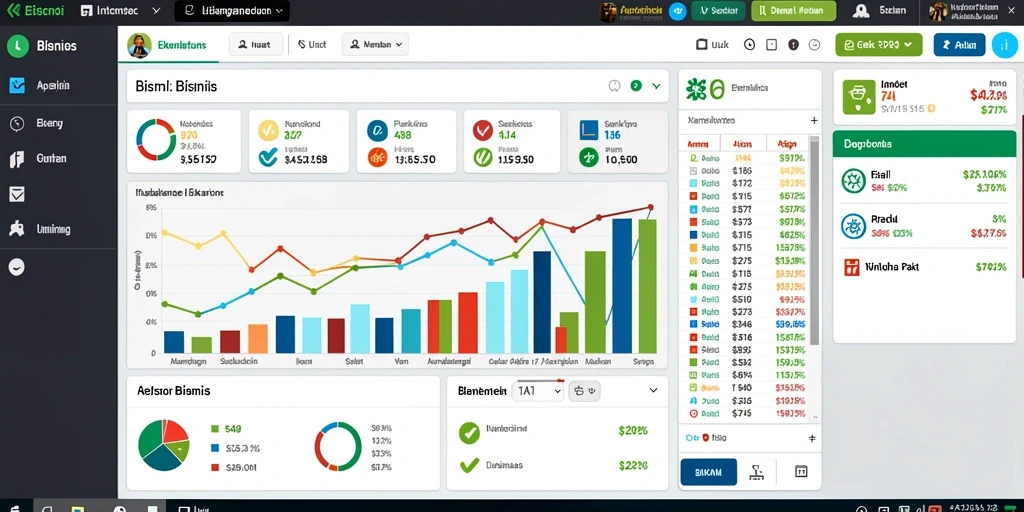Click the red Wnloha Pakt icon
The width and height of the screenshot is (1024, 512).
(x=852, y=267)
